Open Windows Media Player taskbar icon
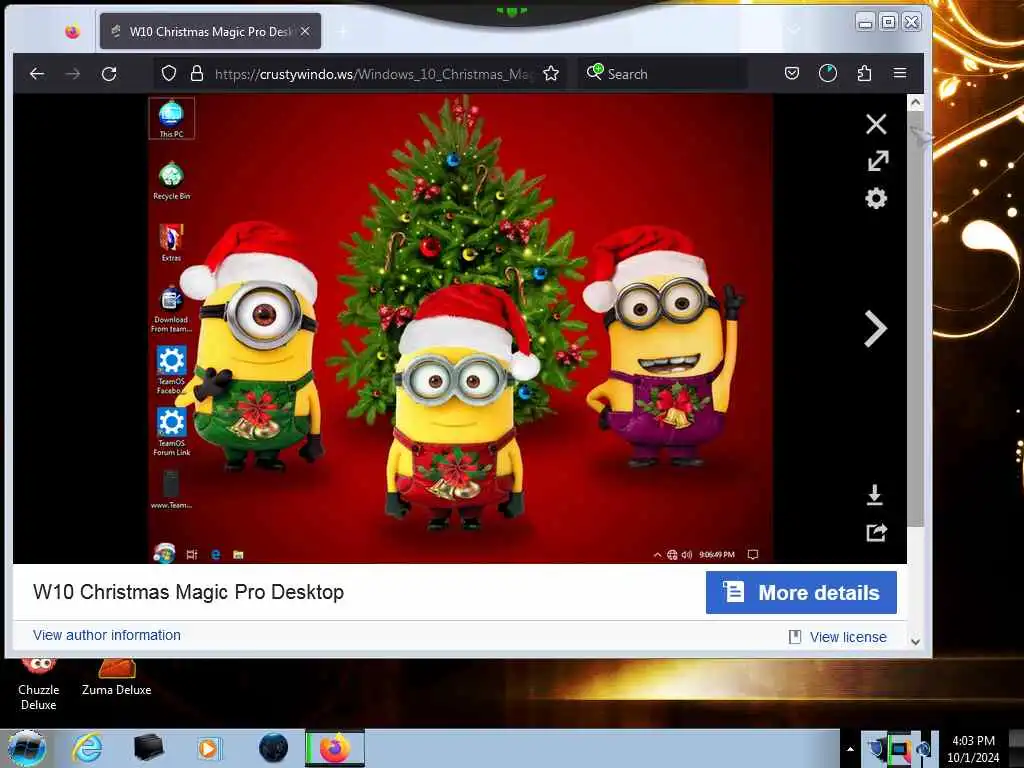The image size is (1024, 768). click(x=209, y=748)
